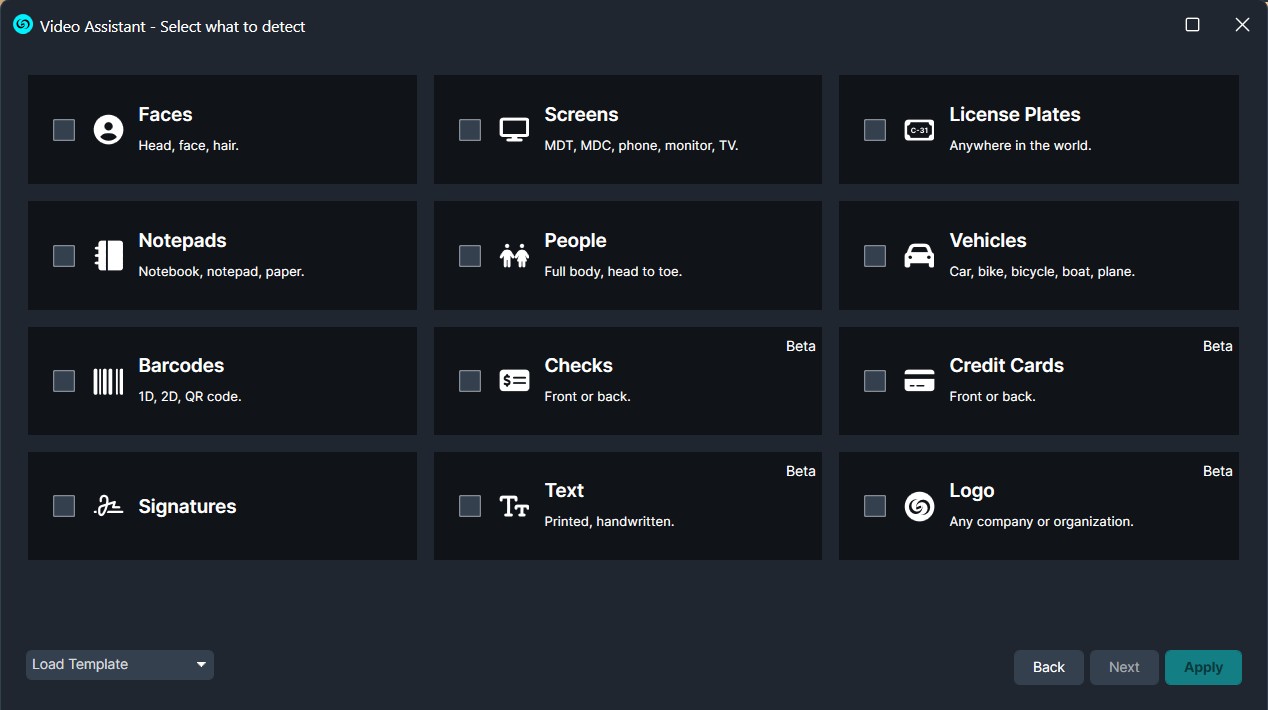This screenshot has width=1268, height=710.
Task: Tick the Checks detection checkbox
Action: [470, 381]
